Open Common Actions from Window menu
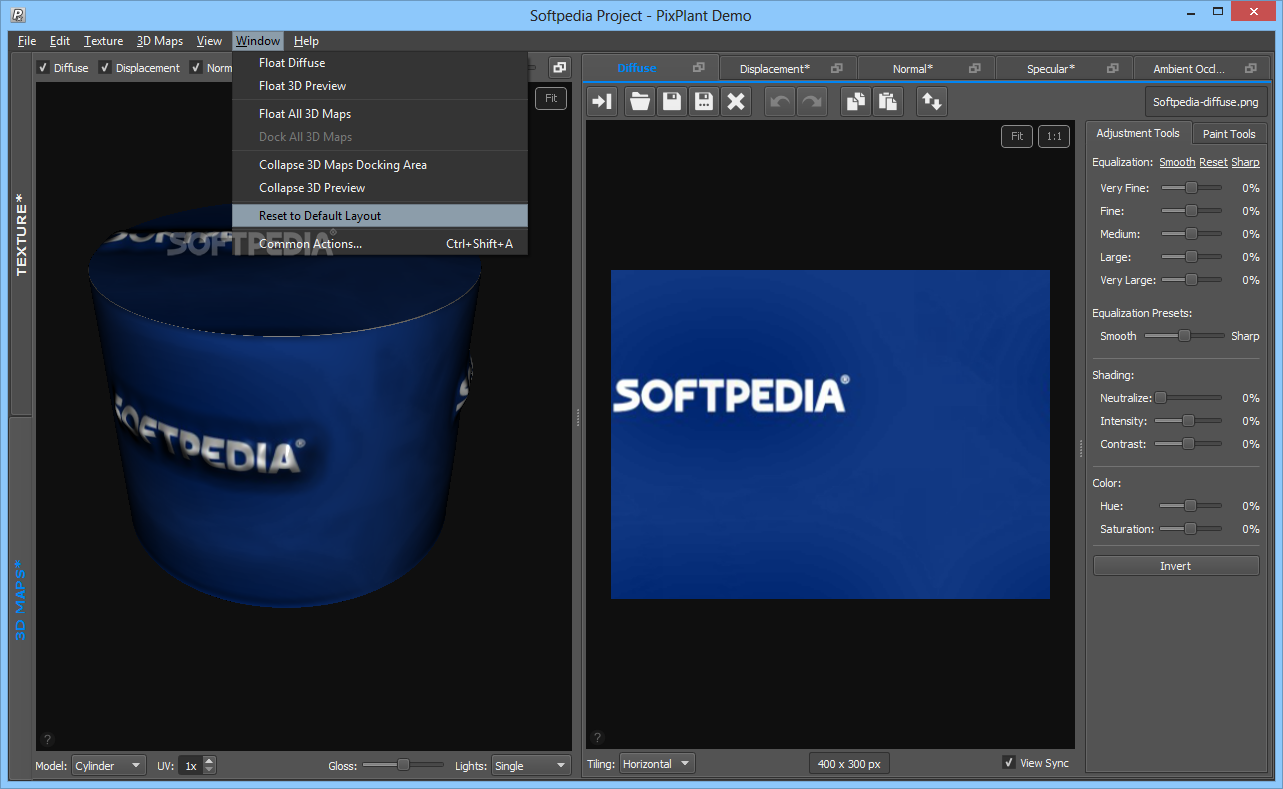 pos(380,244)
